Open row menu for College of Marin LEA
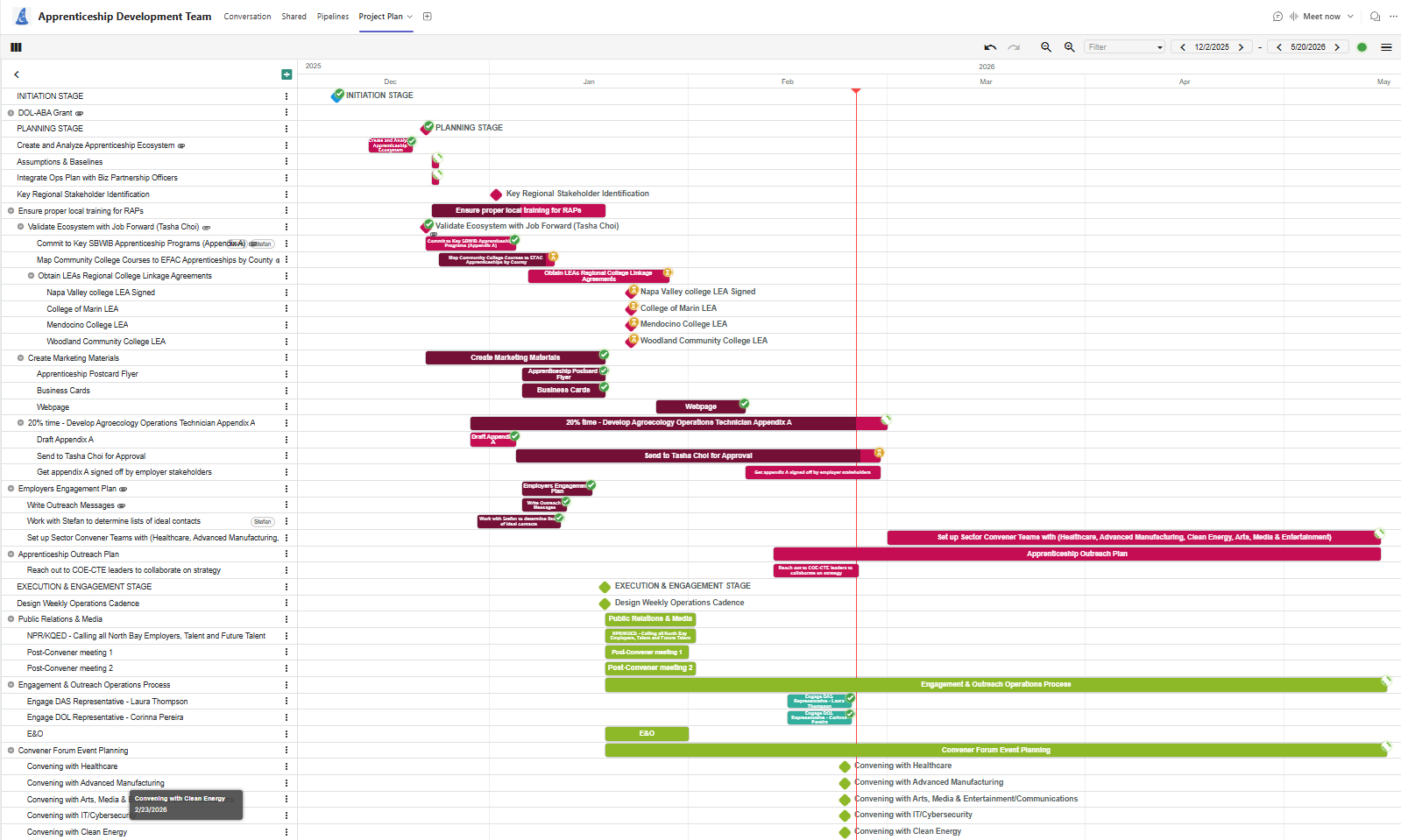1401x840 pixels. pyautogui.click(x=287, y=308)
